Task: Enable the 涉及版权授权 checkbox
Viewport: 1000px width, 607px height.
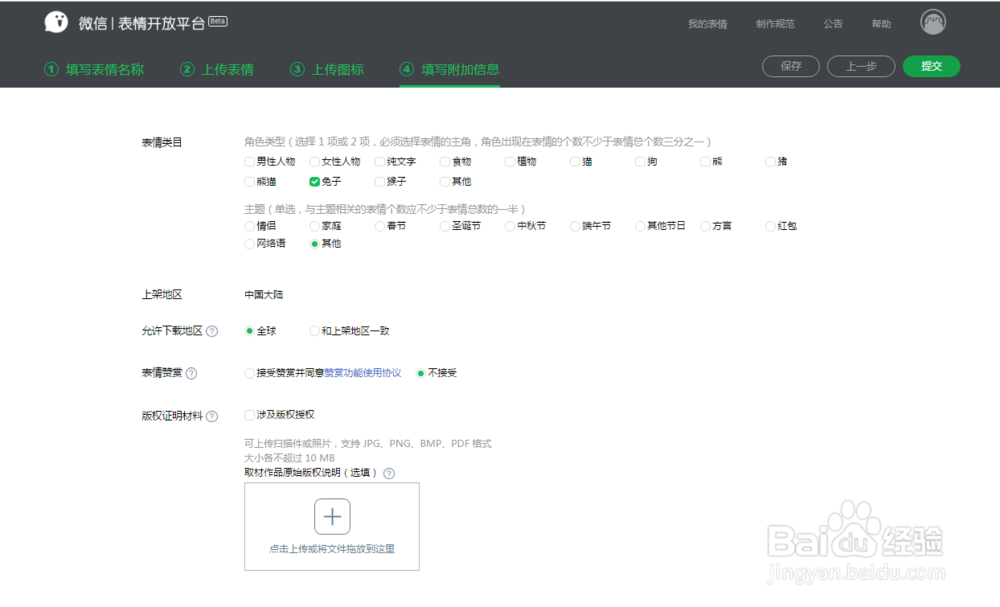Action: [x=248, y=414]
